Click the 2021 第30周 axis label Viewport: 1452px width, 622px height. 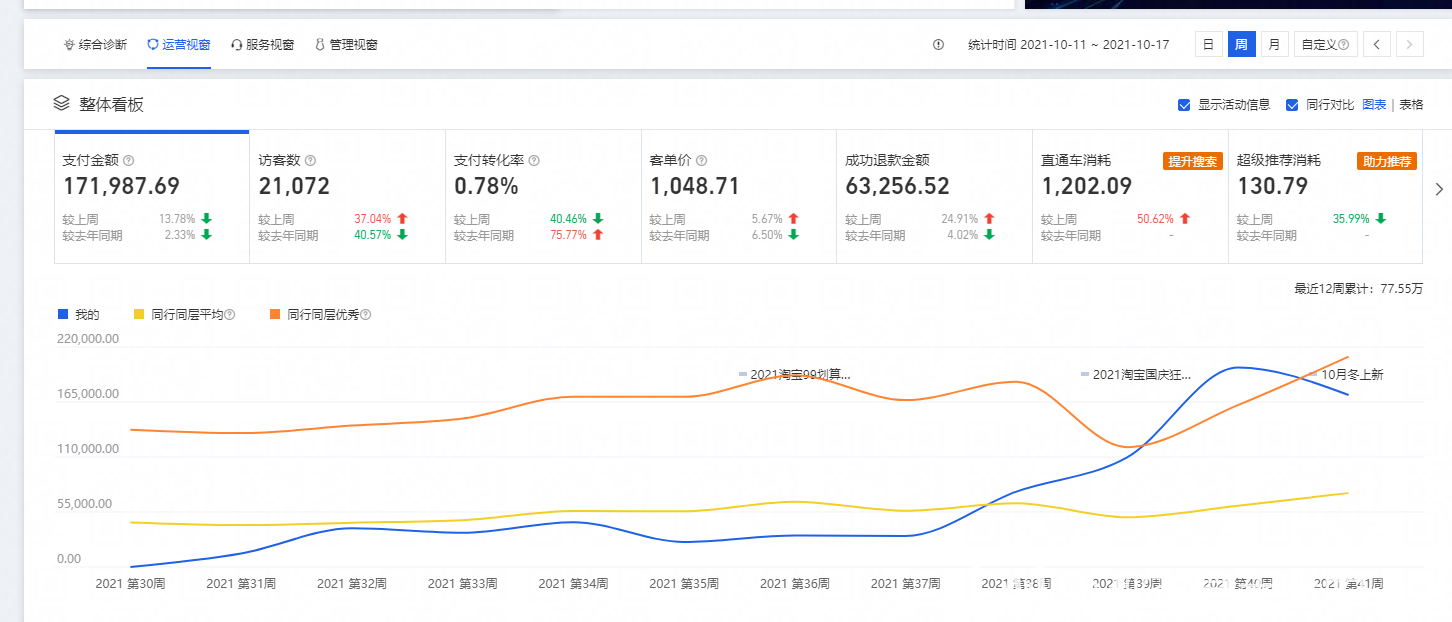point(130,583)
